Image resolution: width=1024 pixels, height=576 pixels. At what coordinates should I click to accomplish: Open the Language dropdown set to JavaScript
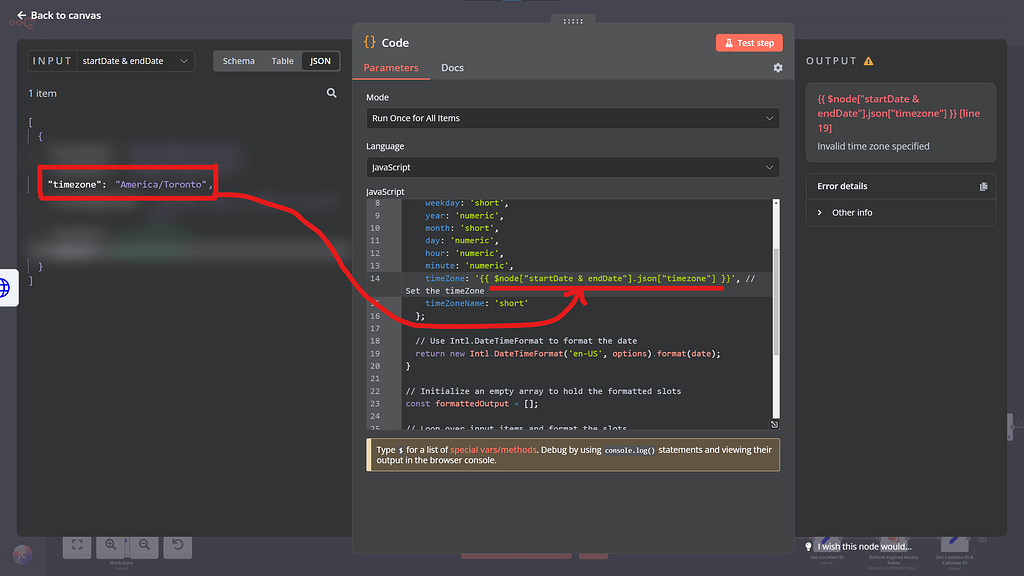click(572, 168)
